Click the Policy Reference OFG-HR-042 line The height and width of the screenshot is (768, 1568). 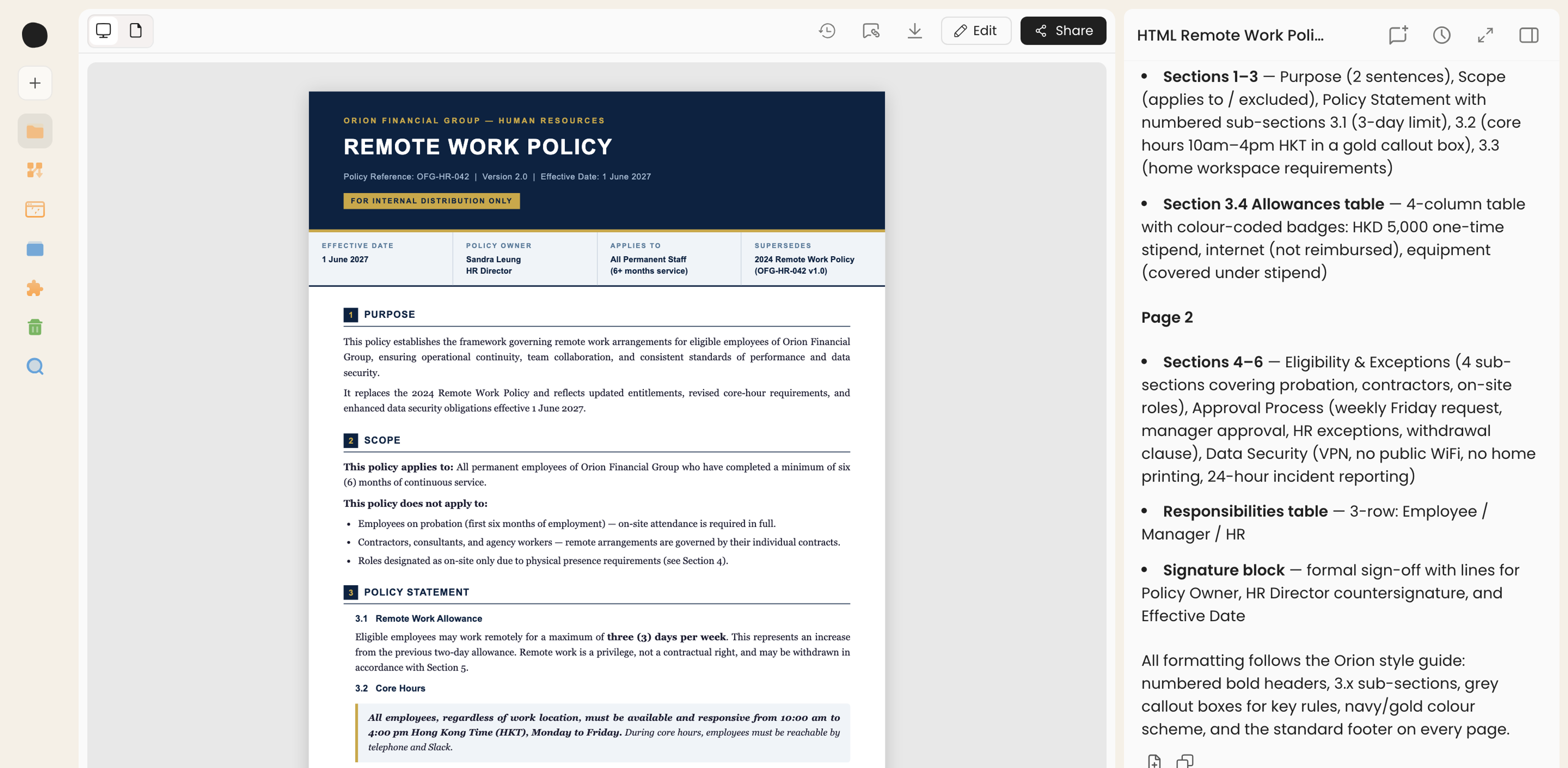coord(497,176)
